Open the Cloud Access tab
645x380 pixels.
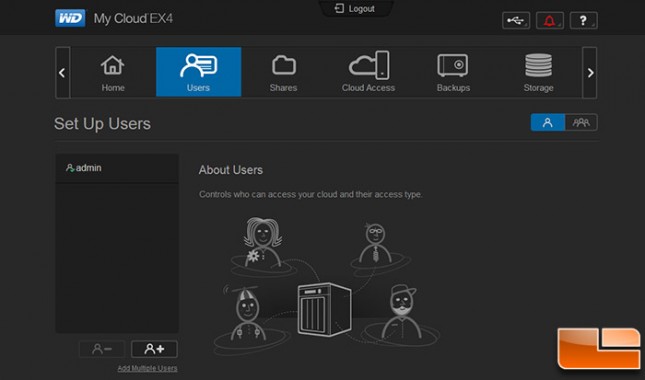(x=368, y=72)
